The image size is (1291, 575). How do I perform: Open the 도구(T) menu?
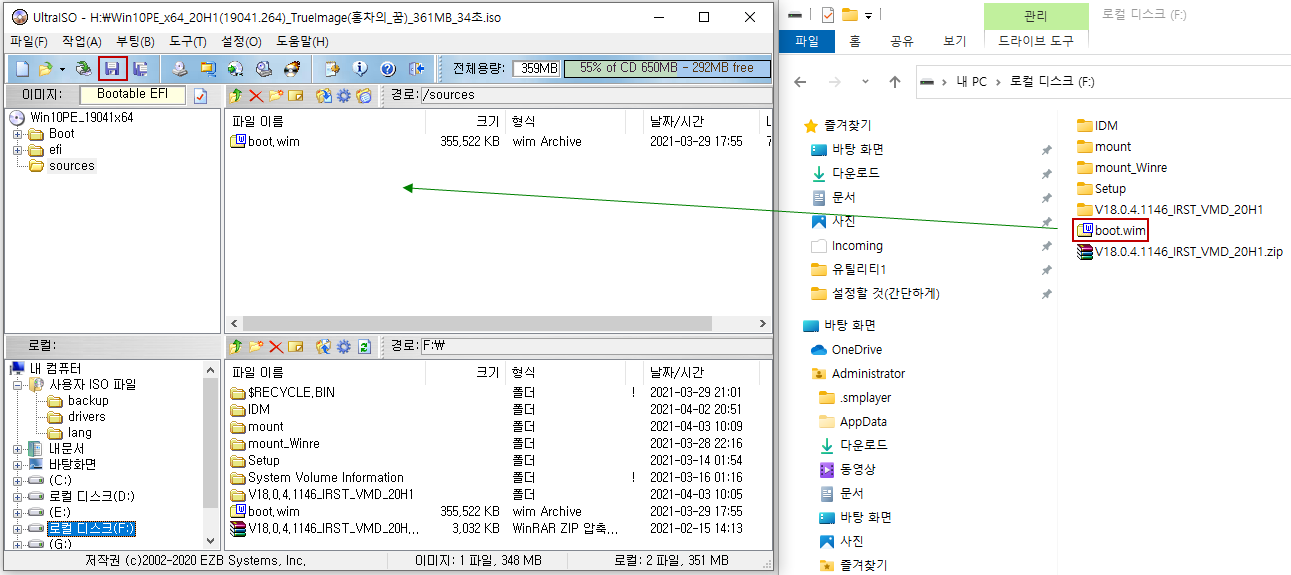pyautogui.click(x=188, y=42)
